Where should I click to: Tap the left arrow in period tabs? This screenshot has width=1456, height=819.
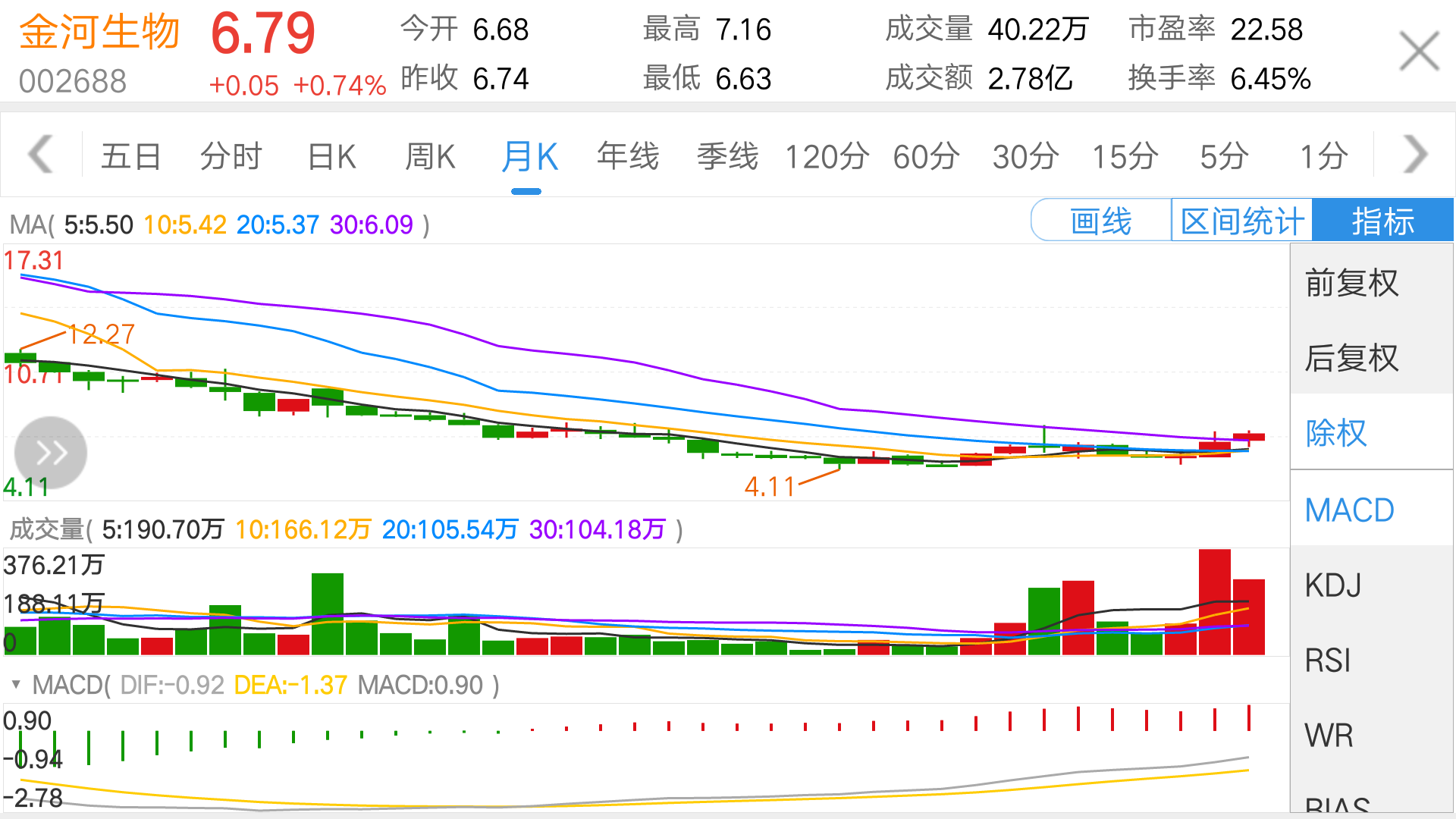click(40, 155)
